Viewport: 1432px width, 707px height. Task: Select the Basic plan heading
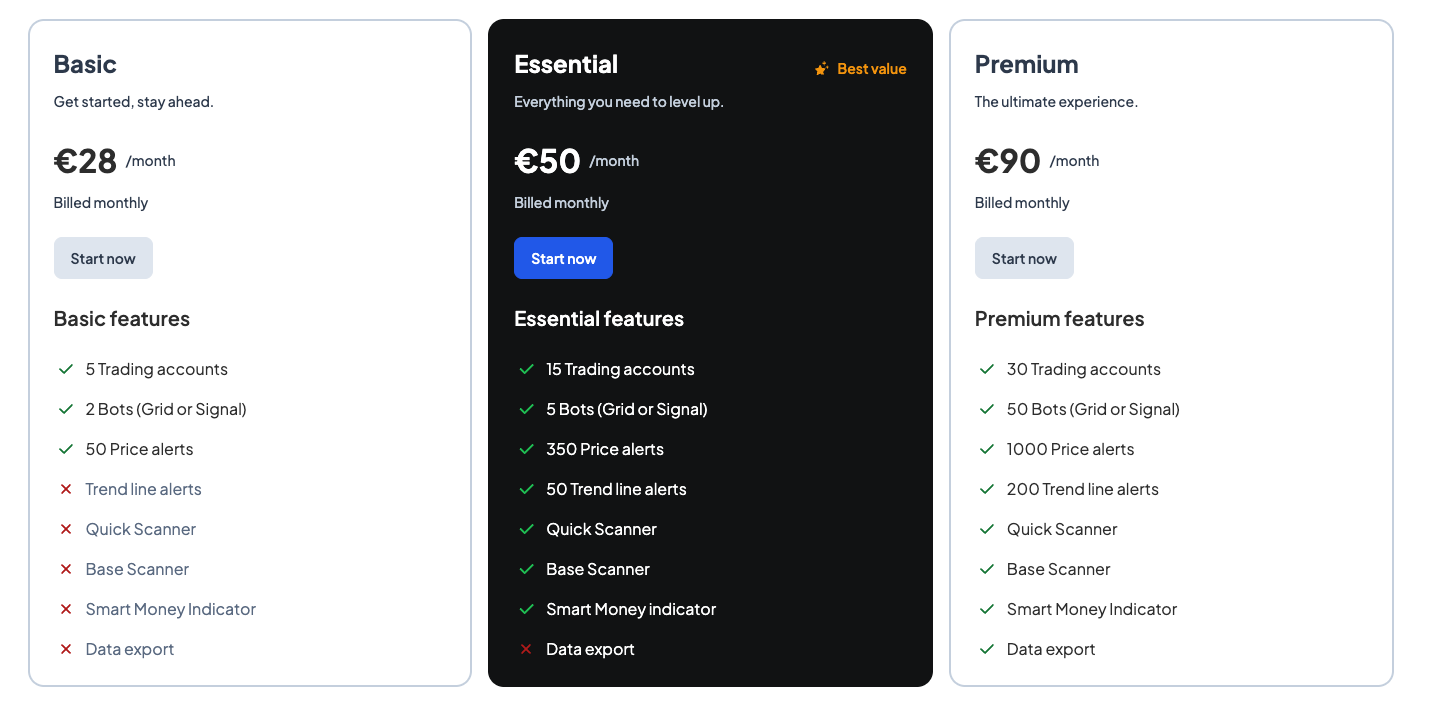(85, 64)
